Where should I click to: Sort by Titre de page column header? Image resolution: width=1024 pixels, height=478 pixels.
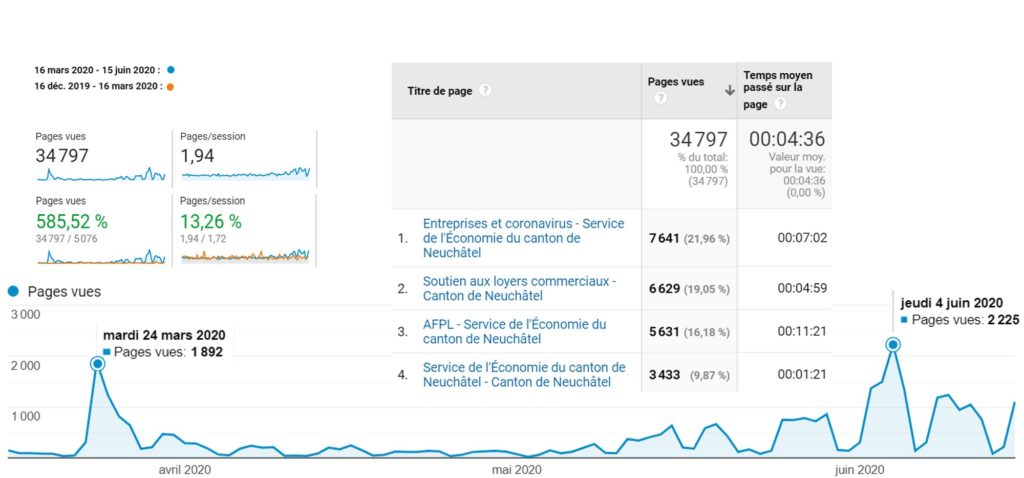tap(440, 91)
